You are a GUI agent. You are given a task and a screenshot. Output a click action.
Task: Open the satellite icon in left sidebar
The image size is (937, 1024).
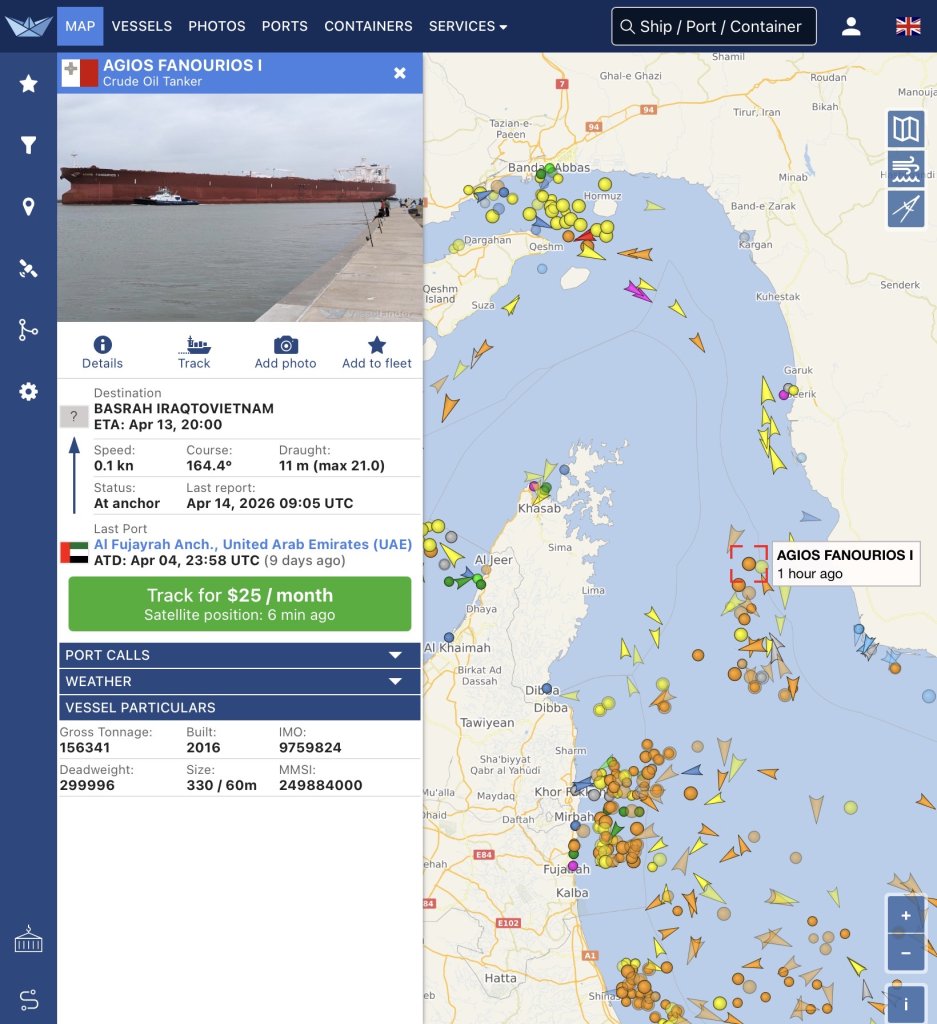tap(28, 268)
